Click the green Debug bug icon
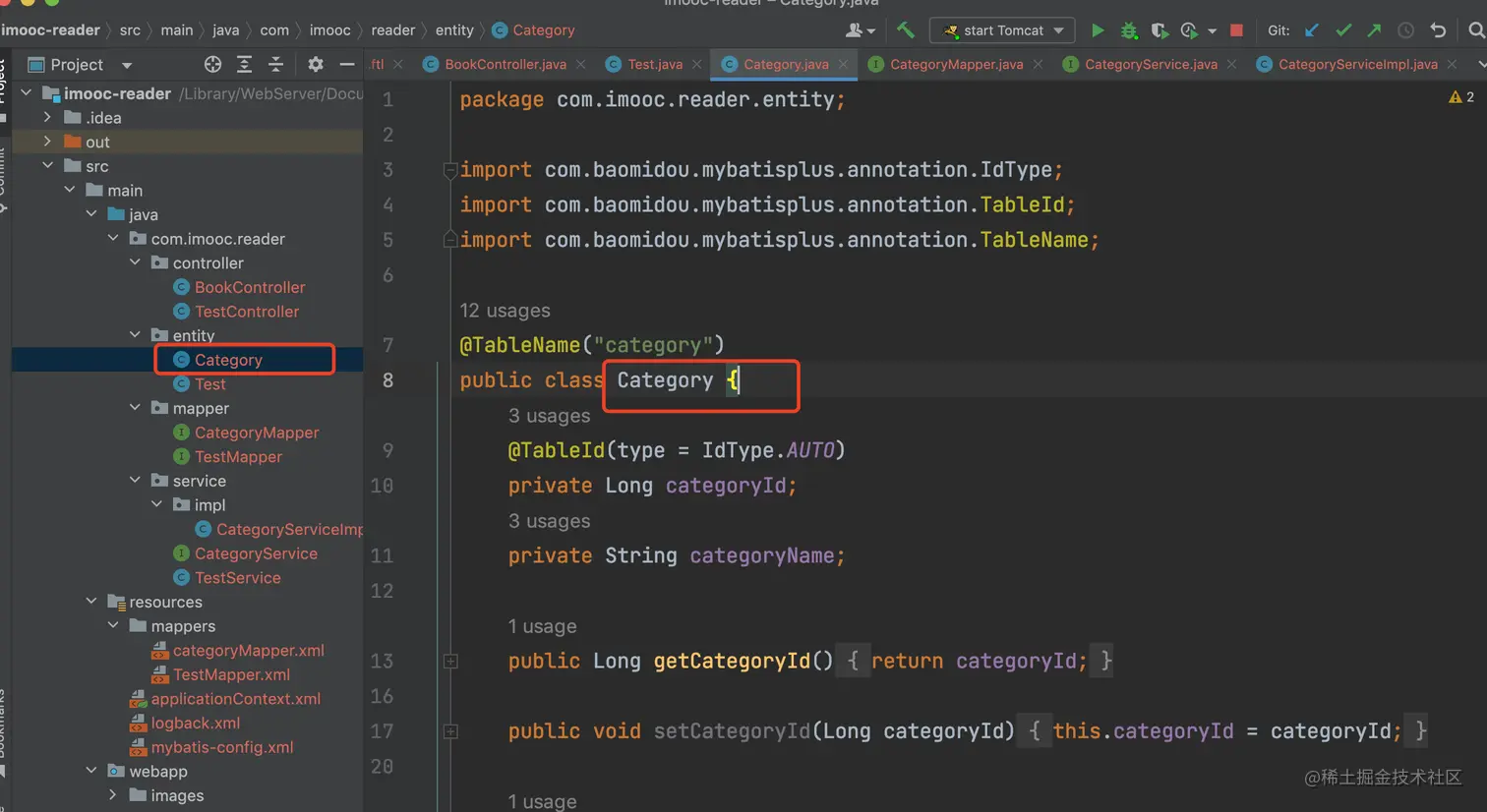This screenshot has width=1487, height=812. (x=1129, y=30)
